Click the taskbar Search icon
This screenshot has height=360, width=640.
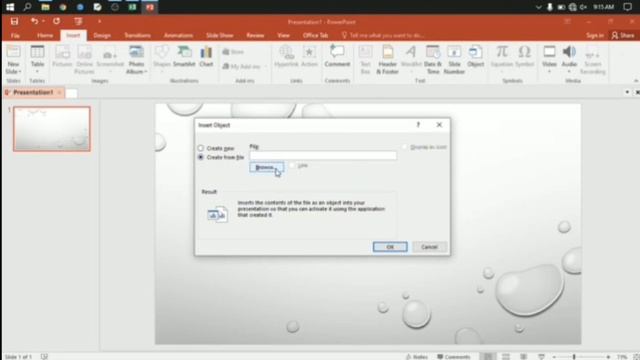[x=27, y=7]
